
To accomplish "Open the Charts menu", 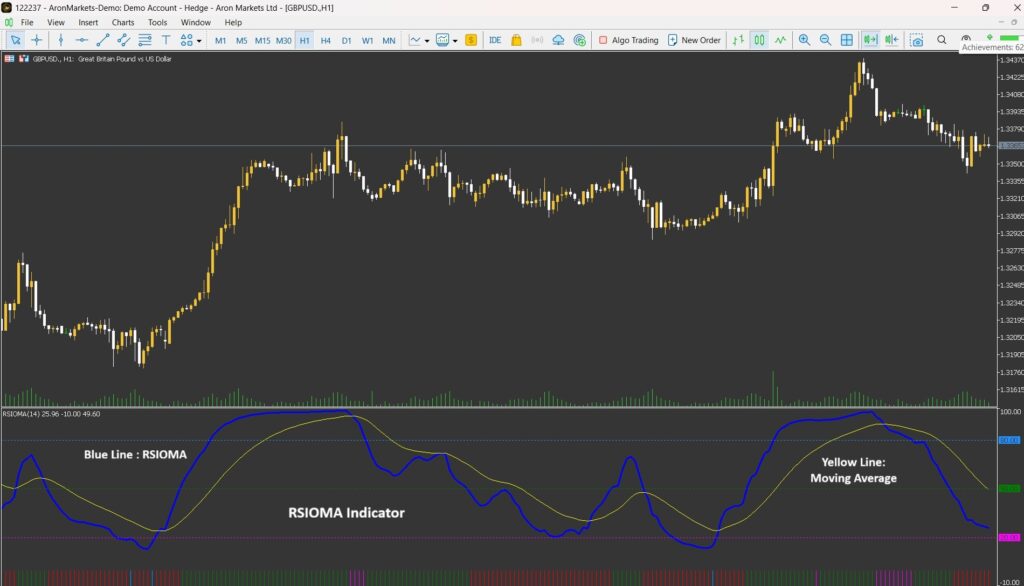I will (123, 22).
